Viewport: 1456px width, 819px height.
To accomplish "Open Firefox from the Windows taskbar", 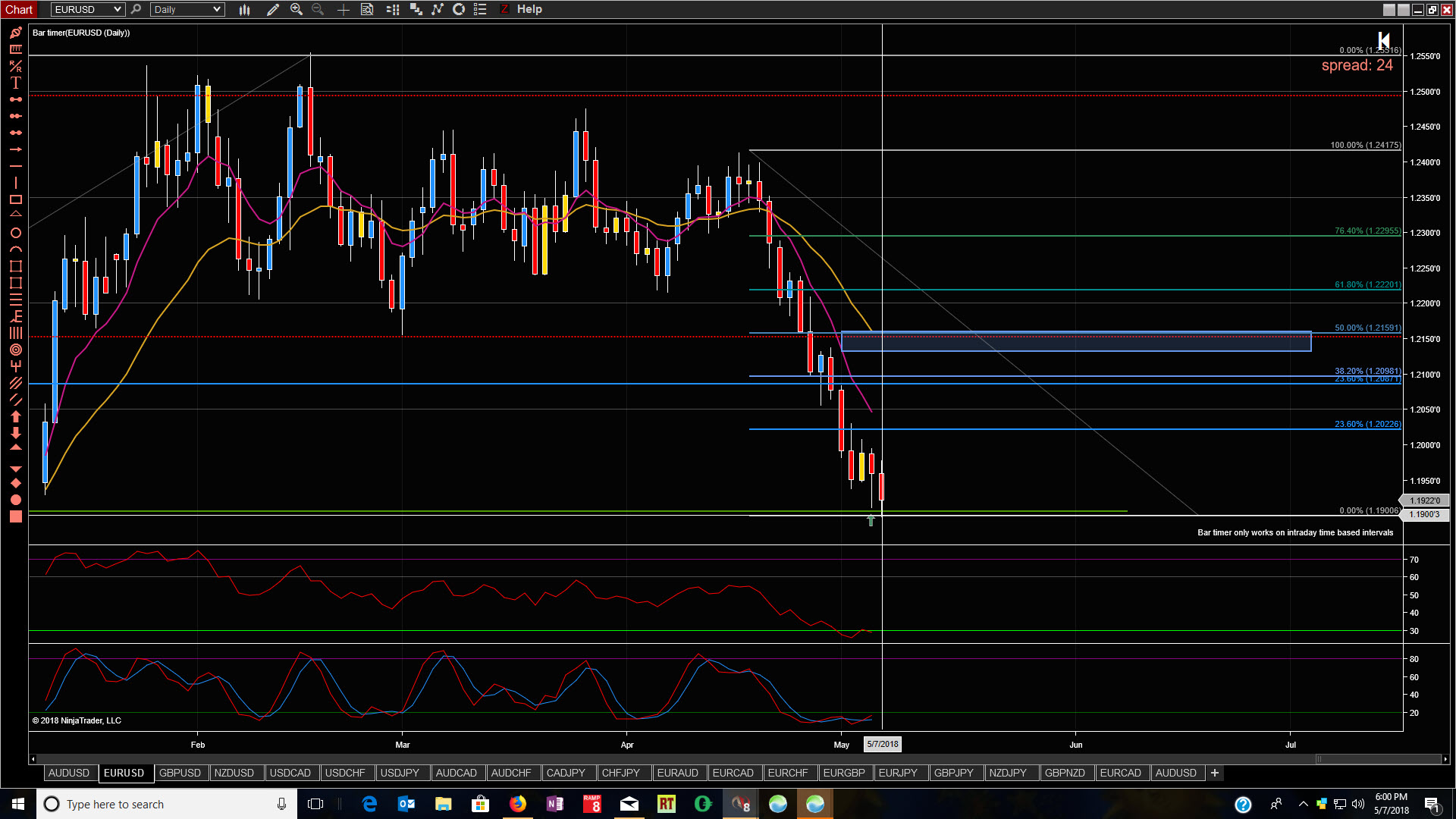I will (x=518, y=804).
